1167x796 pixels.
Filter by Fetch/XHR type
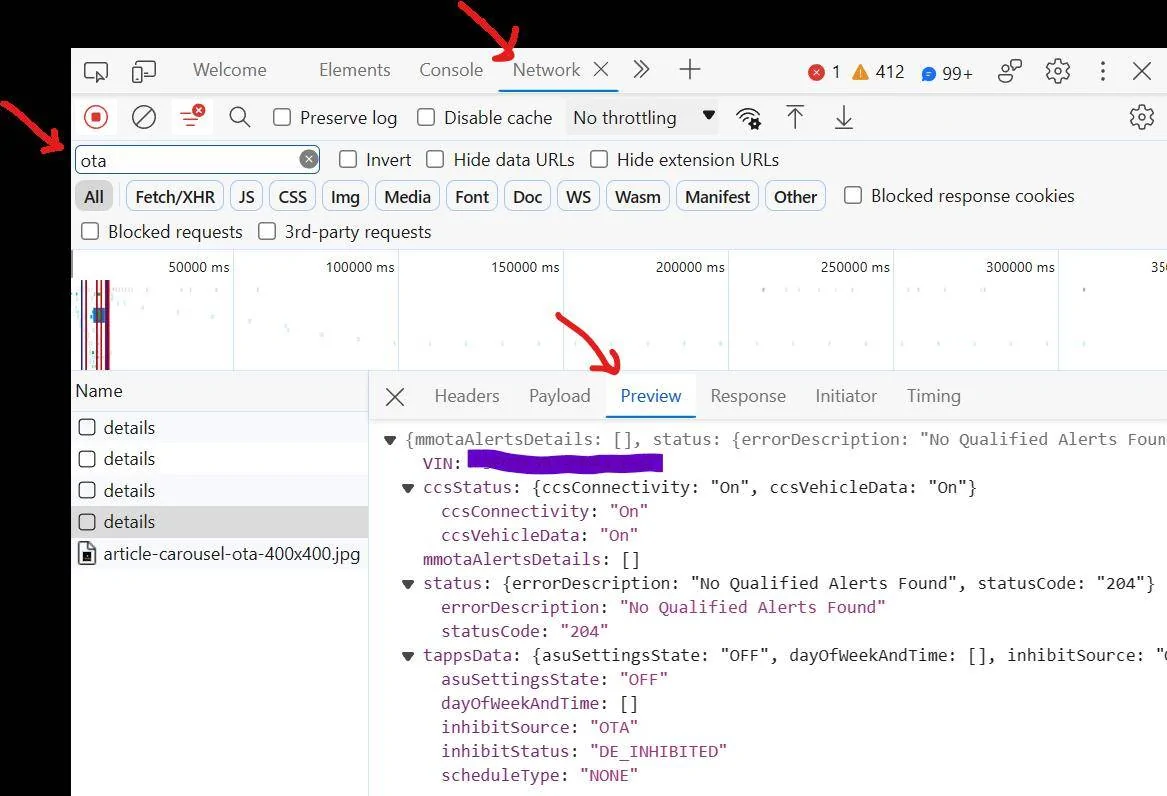(x=175, y=196)
